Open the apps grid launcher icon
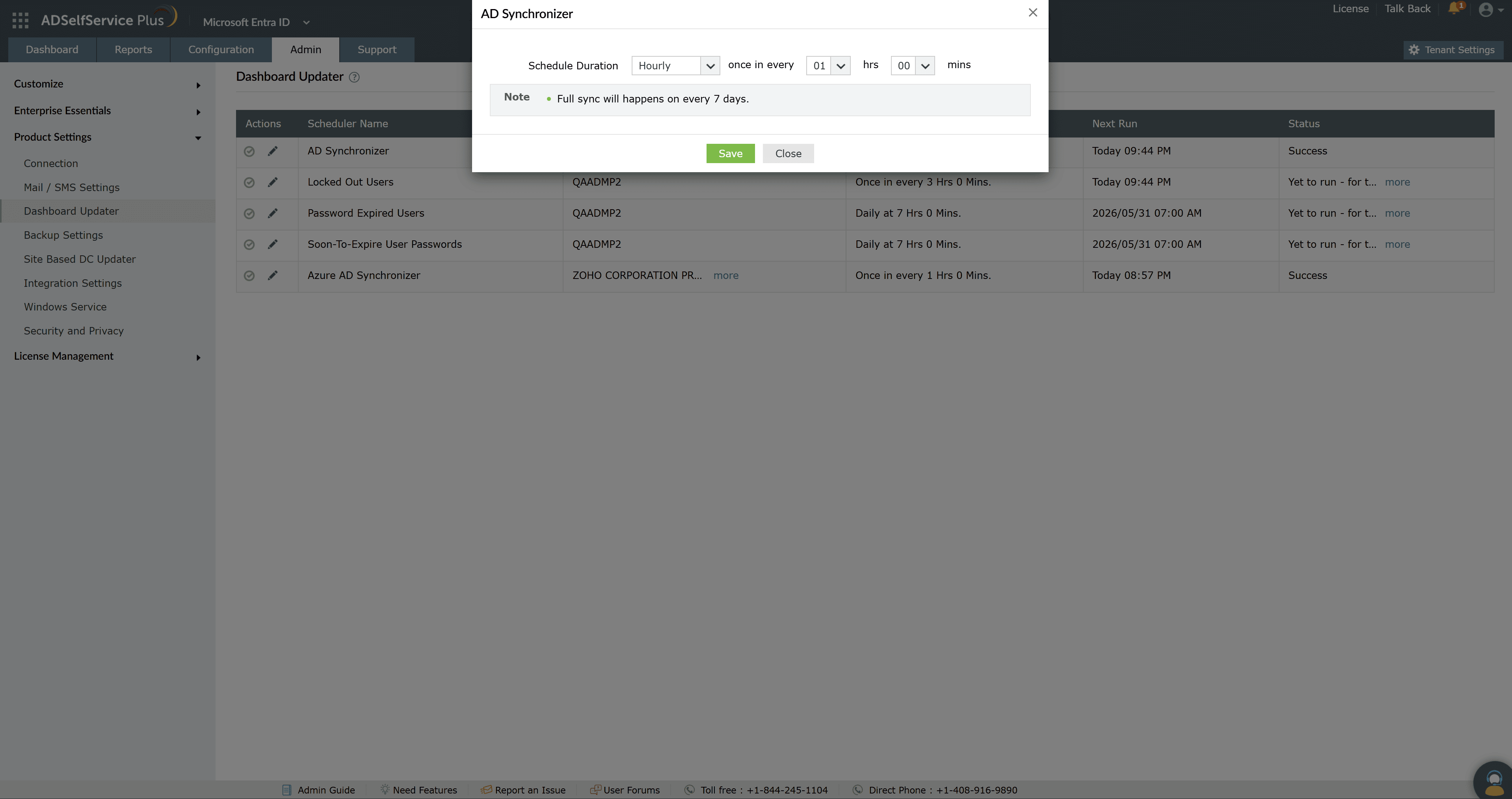The width and height of the screenshot is (1512, 799). 20,20
